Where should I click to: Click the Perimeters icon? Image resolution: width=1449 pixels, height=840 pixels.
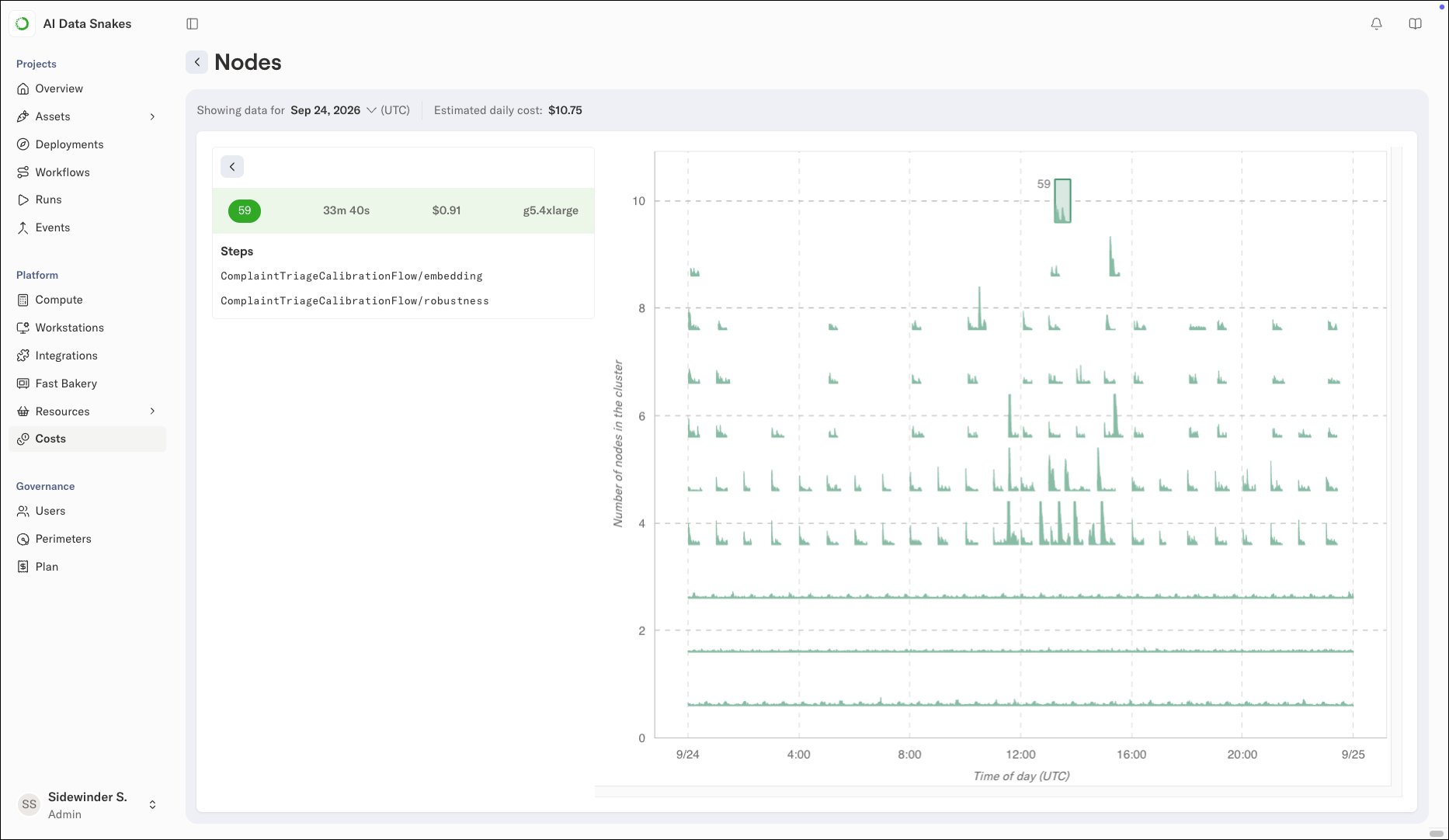coord(23,539)
